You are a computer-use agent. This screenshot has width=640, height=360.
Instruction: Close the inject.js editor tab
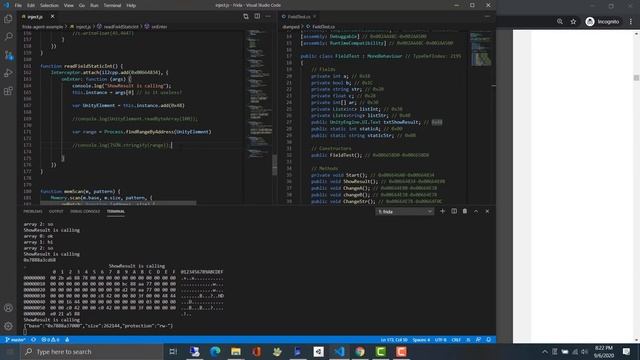pos(52,16)
